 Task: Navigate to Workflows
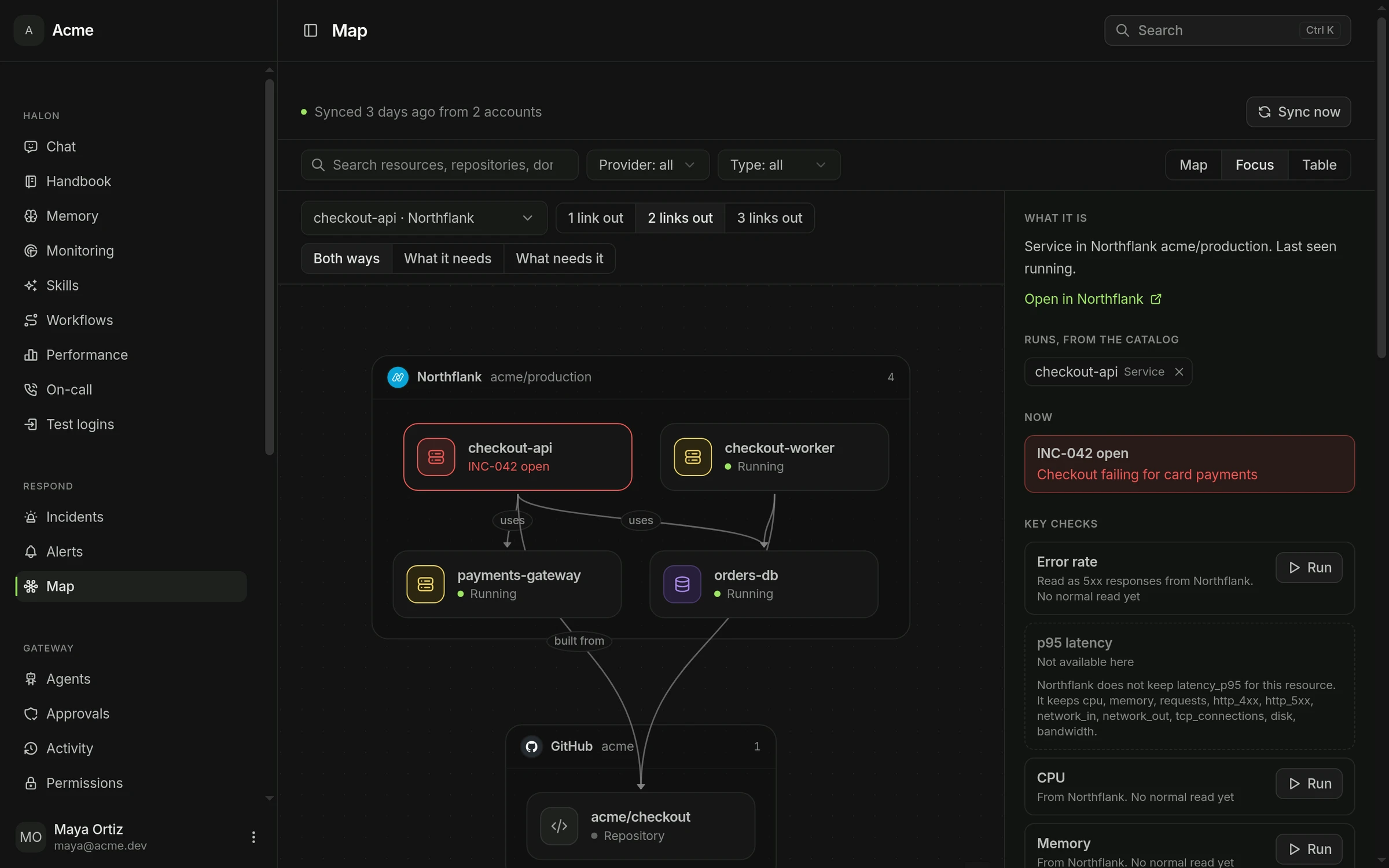(131, 320)
